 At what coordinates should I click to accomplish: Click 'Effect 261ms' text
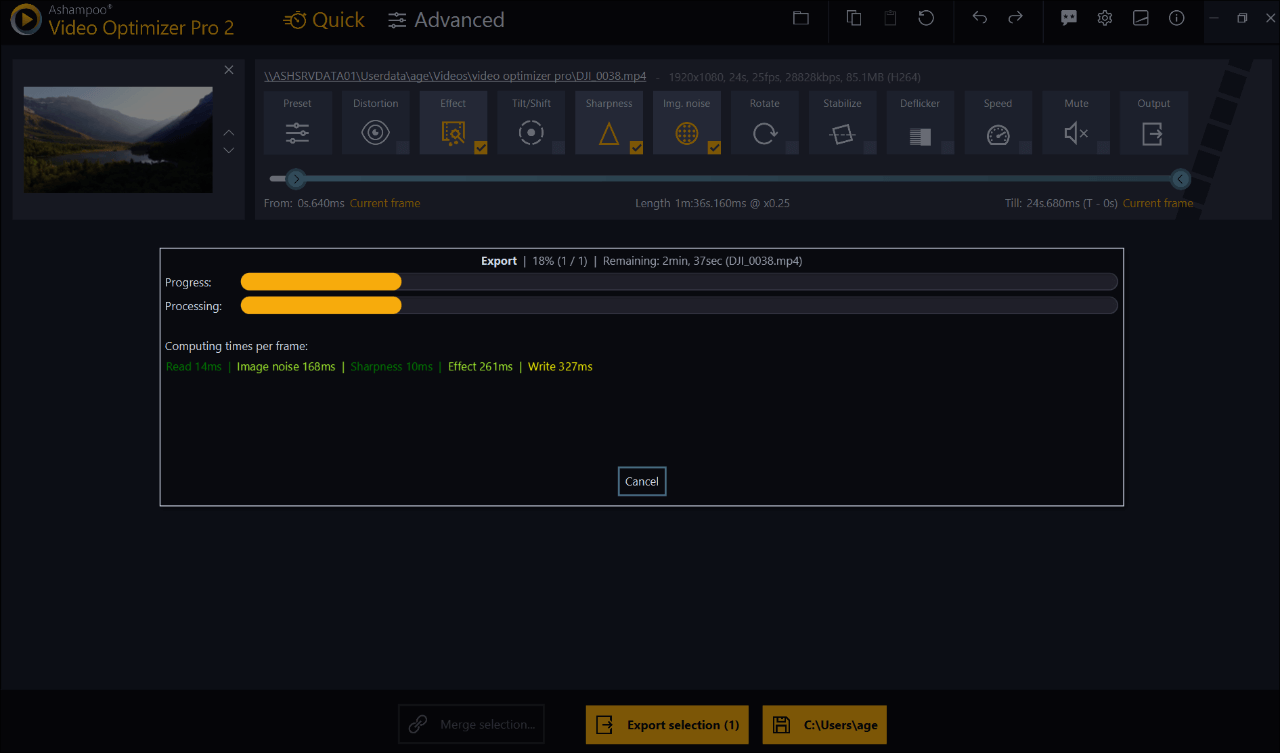pyautogui.click(x=480, y=367)
